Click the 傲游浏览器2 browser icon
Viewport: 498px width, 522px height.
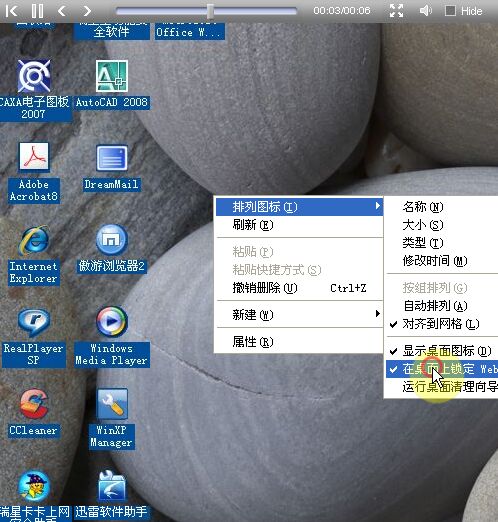point(112,240)
